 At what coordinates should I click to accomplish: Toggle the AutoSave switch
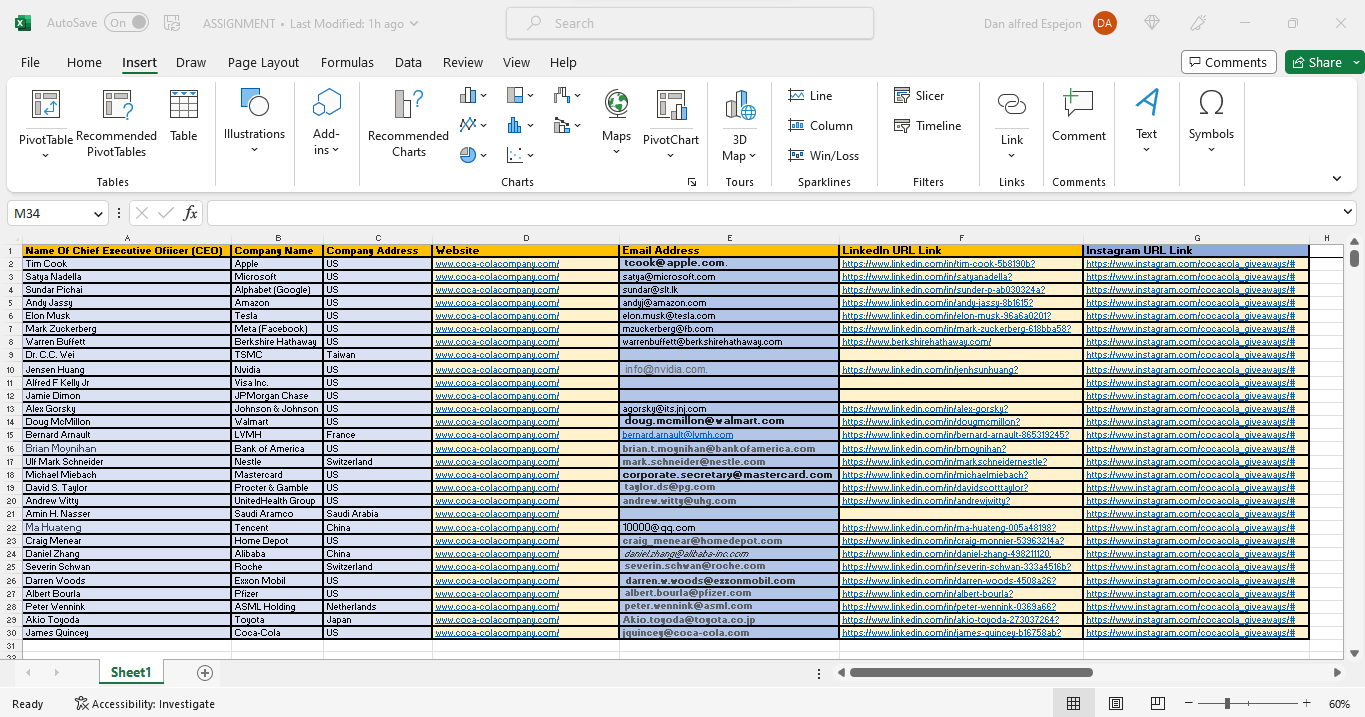[x=125, y=23]
